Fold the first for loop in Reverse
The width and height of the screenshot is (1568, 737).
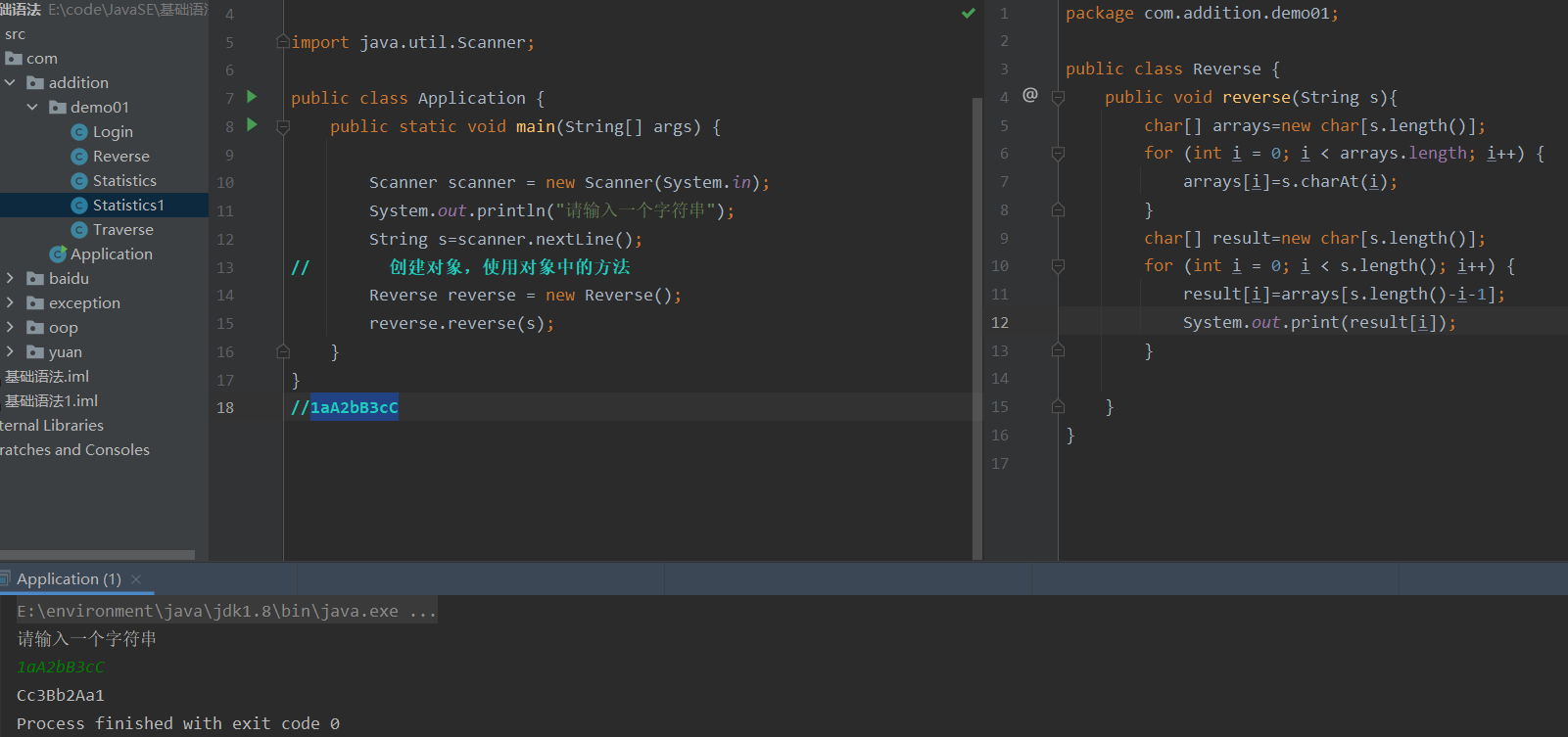1058,154
